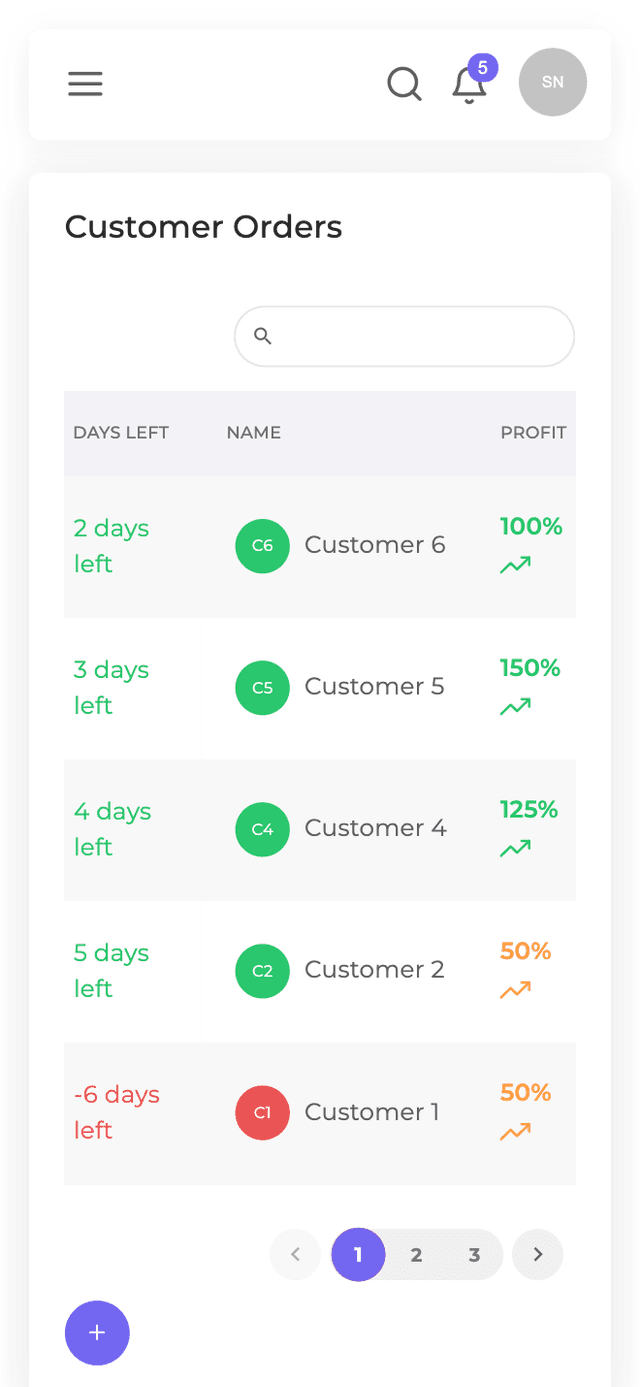Click the C5 customer avatar
This screenshot has width=640, height=1387.
click(x=262, y=688)
